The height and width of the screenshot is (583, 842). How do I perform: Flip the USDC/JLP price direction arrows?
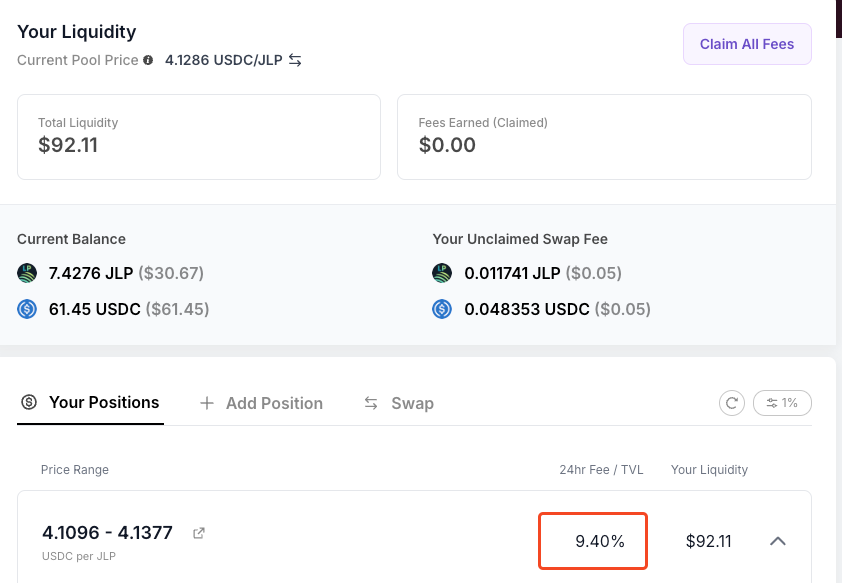pyautogui.click(x=295, y=60)
